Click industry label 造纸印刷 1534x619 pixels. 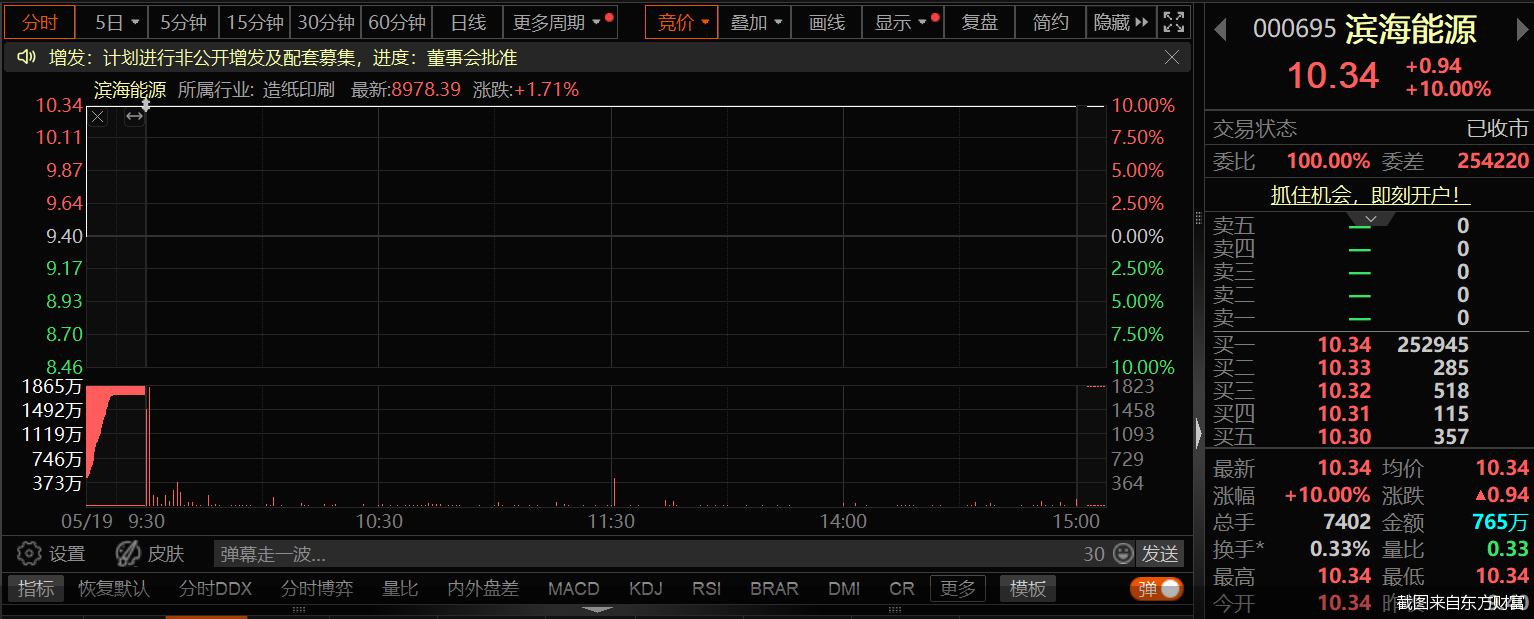[299, 89]
